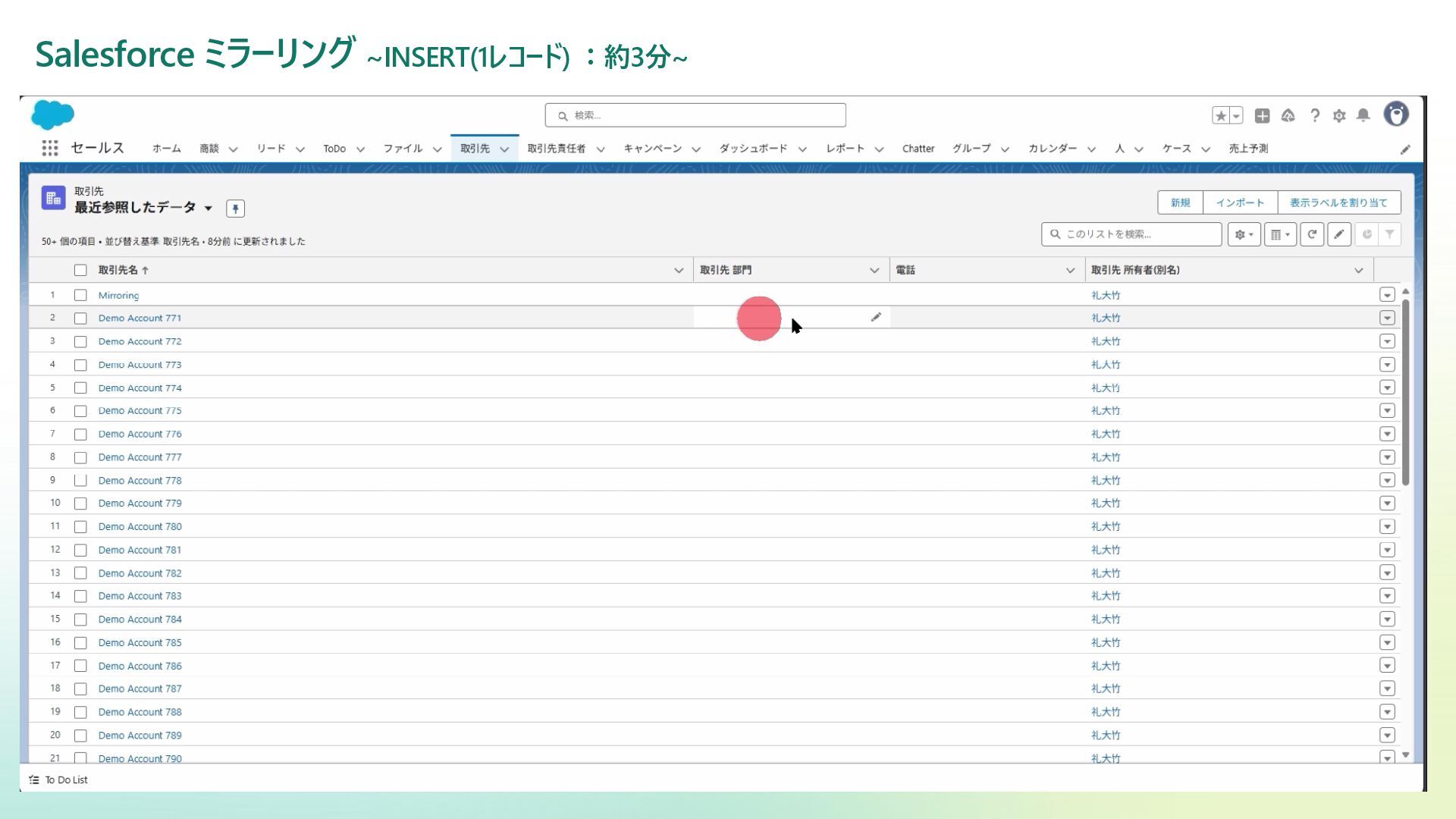Open the ホーム tab
The image size is (1456, 819).
(x=166, y=149)
